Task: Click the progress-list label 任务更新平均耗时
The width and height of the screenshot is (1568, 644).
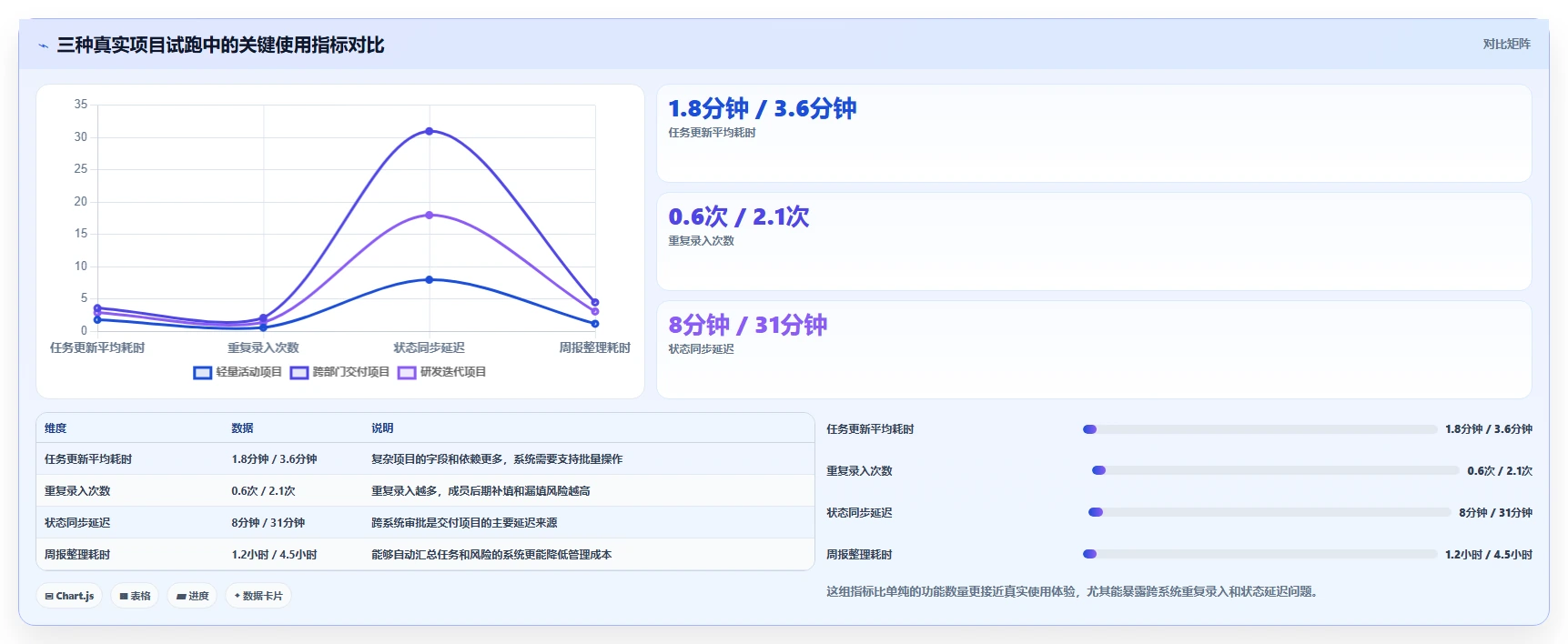Action: pos(870,429)
